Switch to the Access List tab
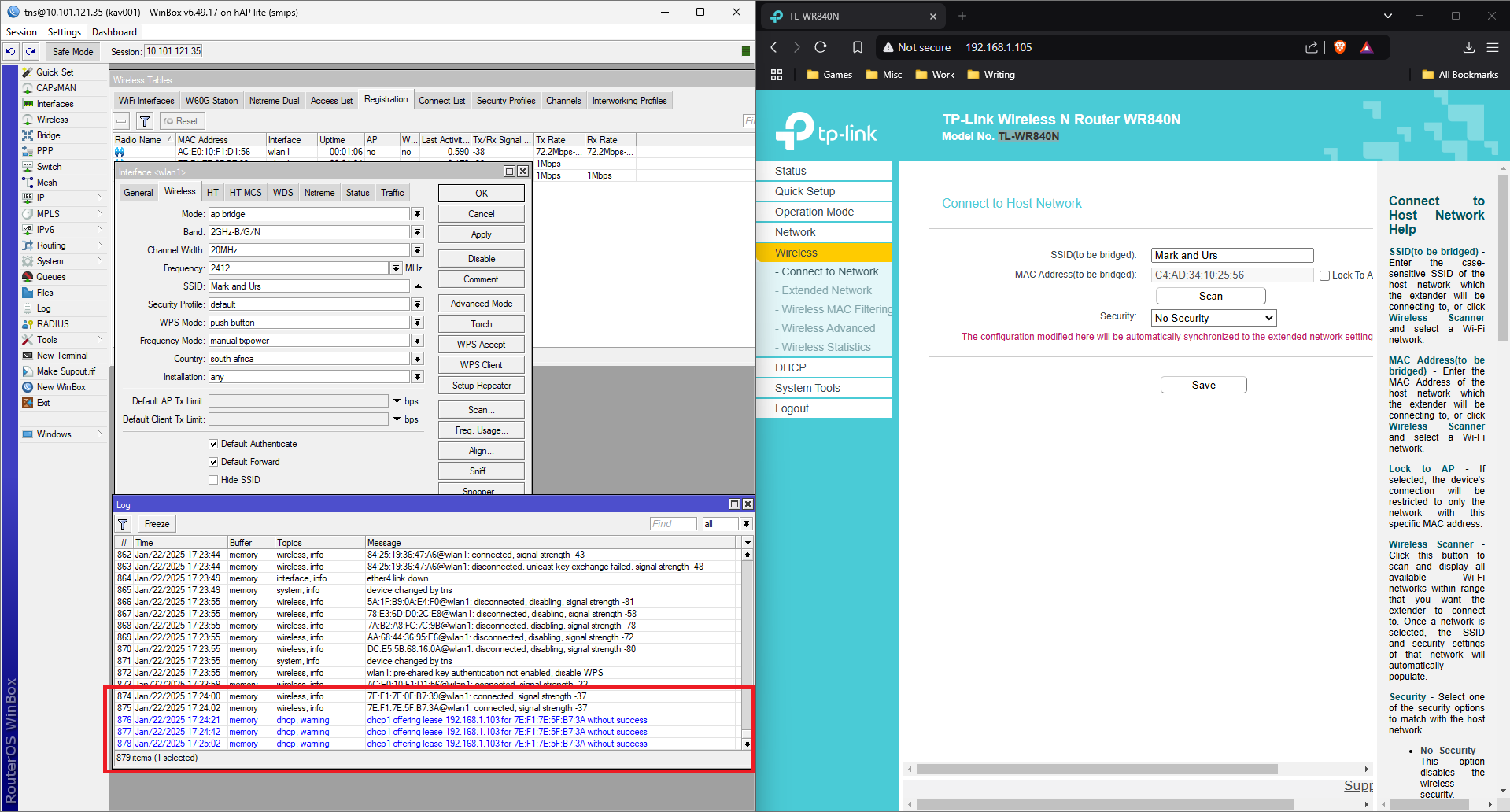Screen dimensions: 1510x812 point(331,101)
